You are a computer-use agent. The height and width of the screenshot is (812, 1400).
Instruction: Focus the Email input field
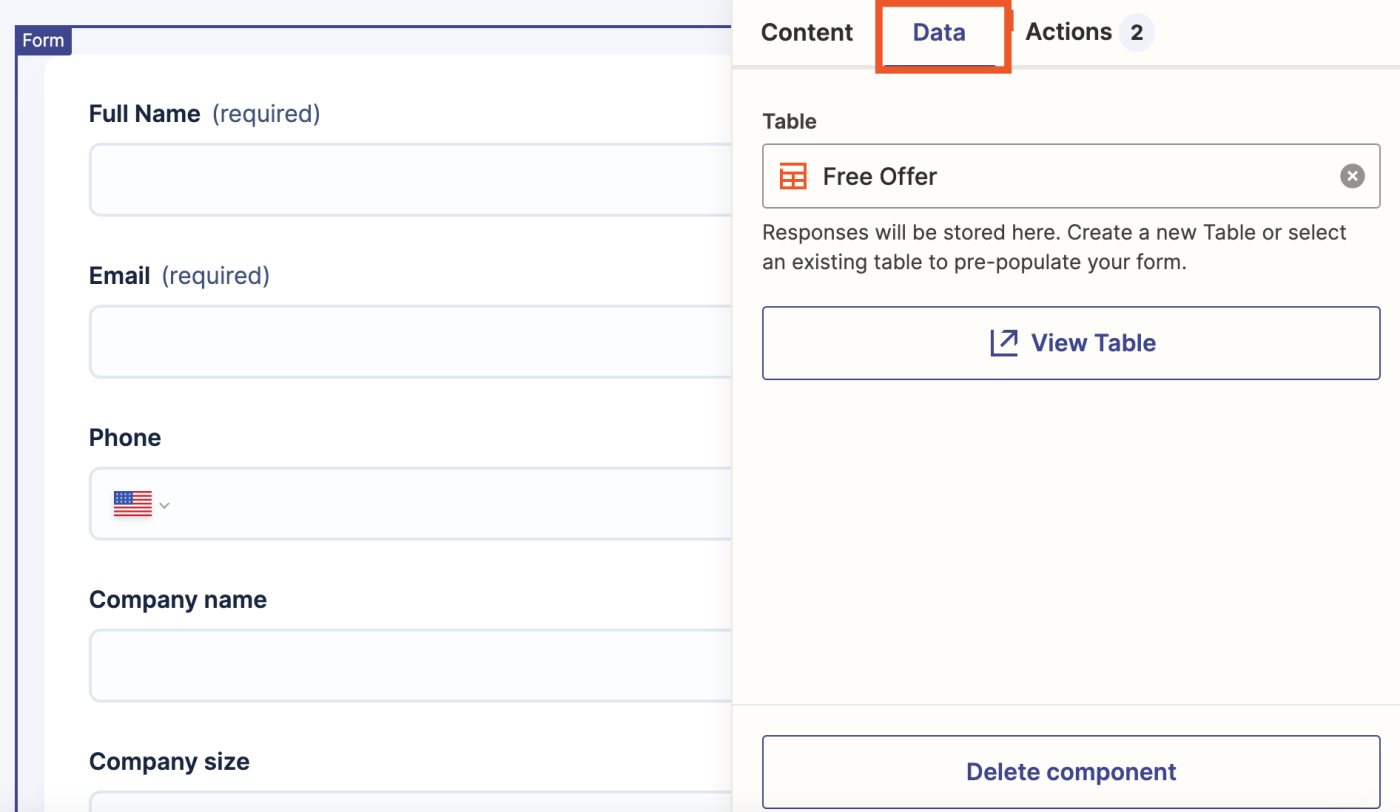410,342
